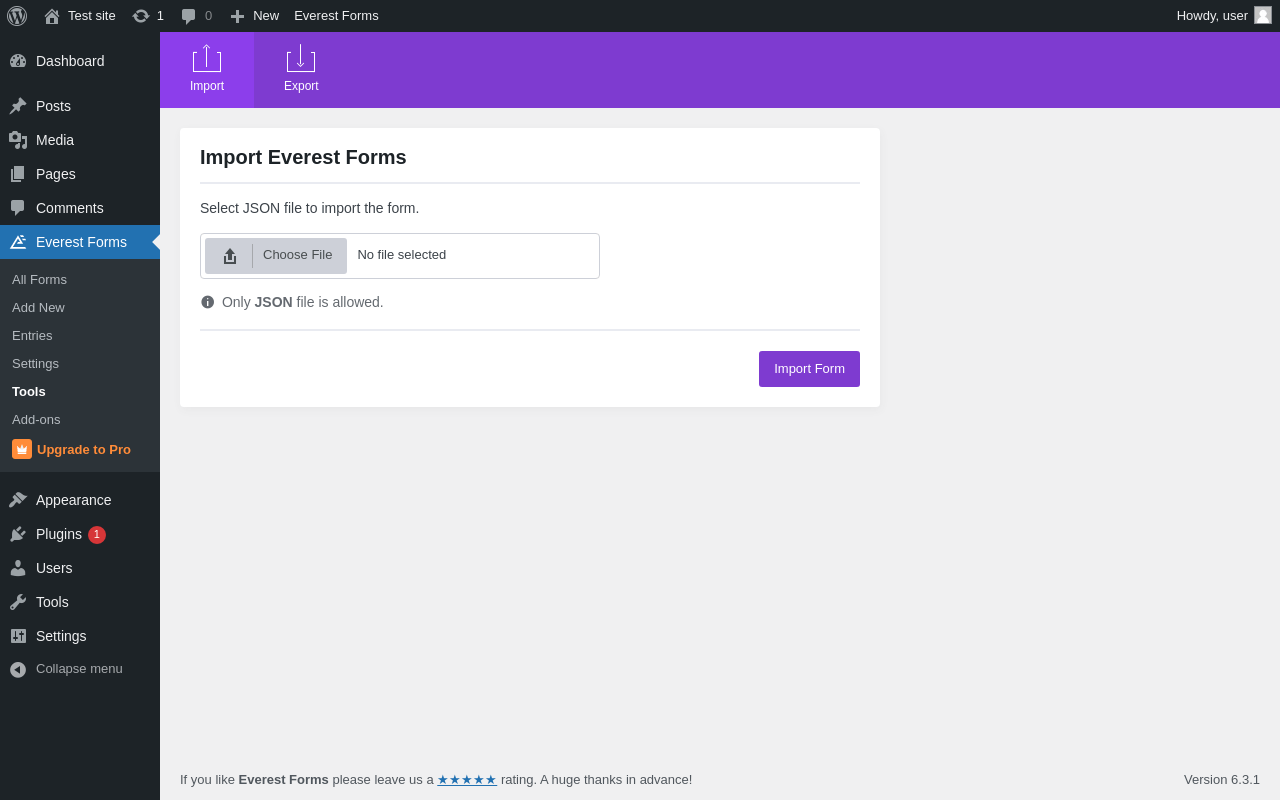The height and width of the screenshot is (800, 1280).
Task: Click the Collapse menu arrow icon
Action: coord(18,669)
